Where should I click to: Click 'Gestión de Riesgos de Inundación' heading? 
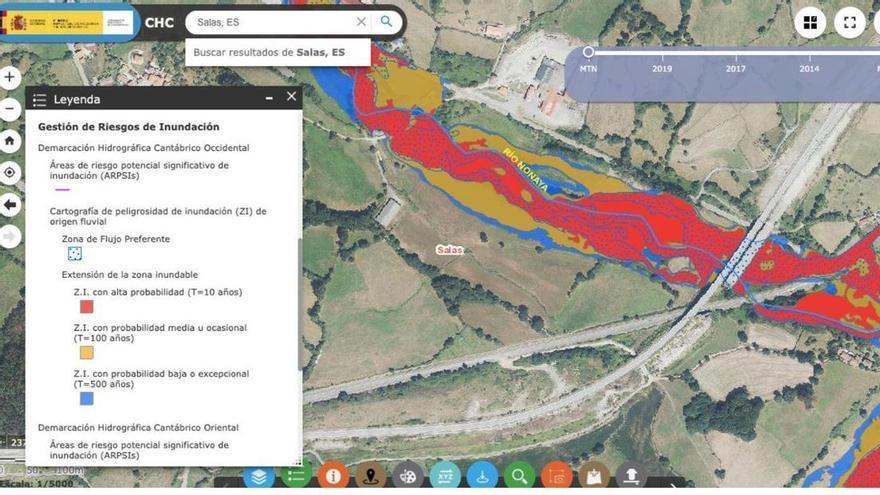(x=129, y=127)
